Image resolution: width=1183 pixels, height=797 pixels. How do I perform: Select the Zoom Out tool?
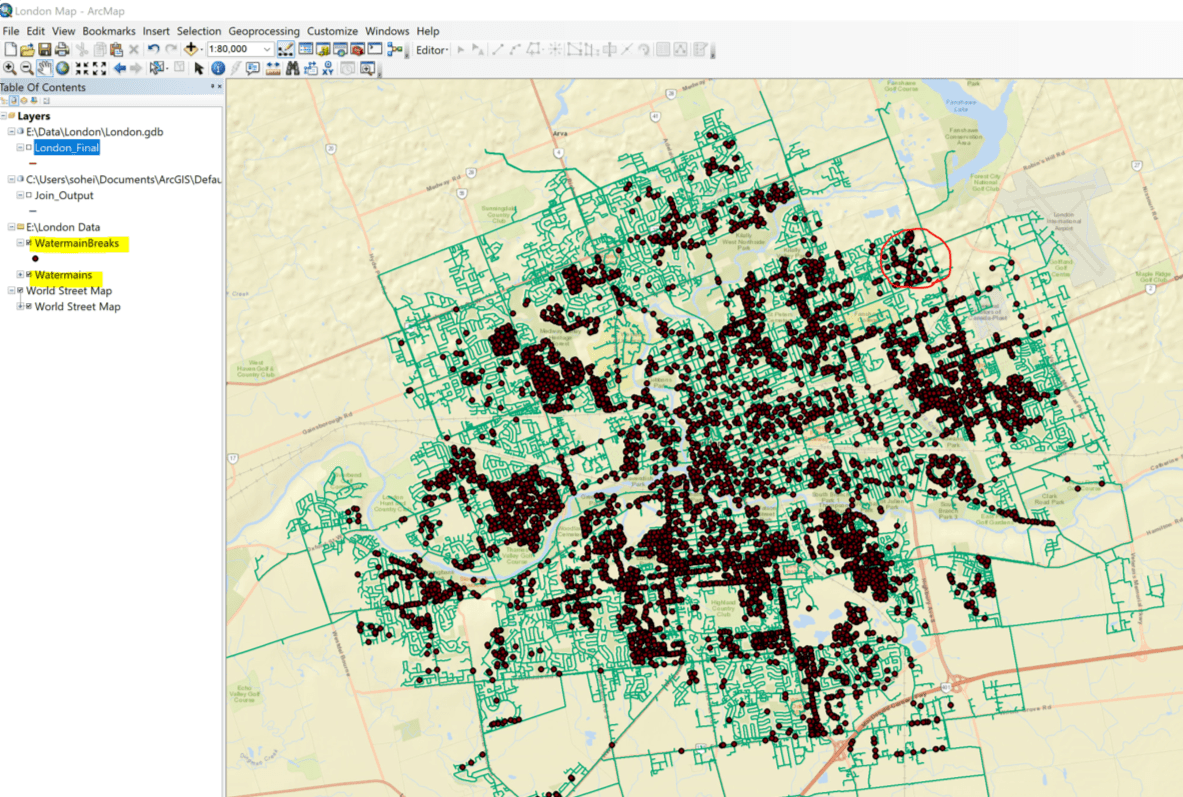(x=27, y=69)
